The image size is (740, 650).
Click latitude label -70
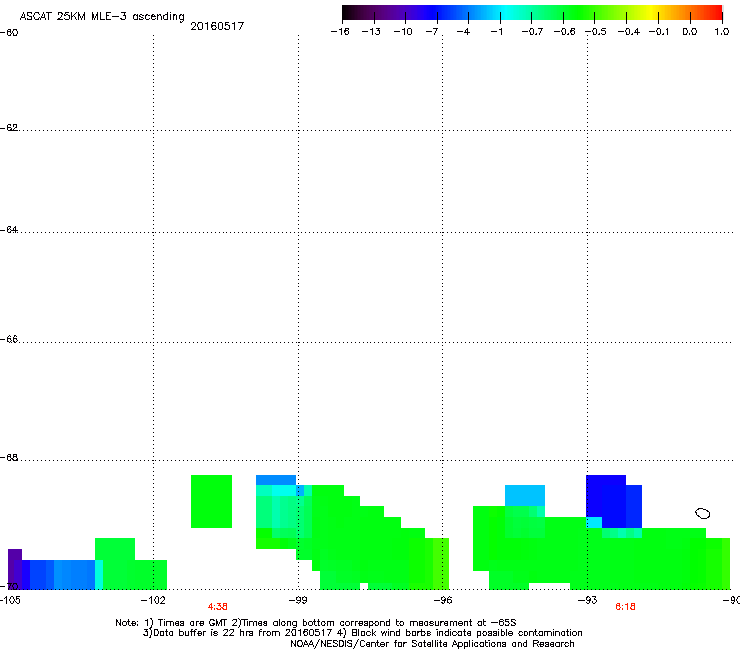[x=9, y=586]
